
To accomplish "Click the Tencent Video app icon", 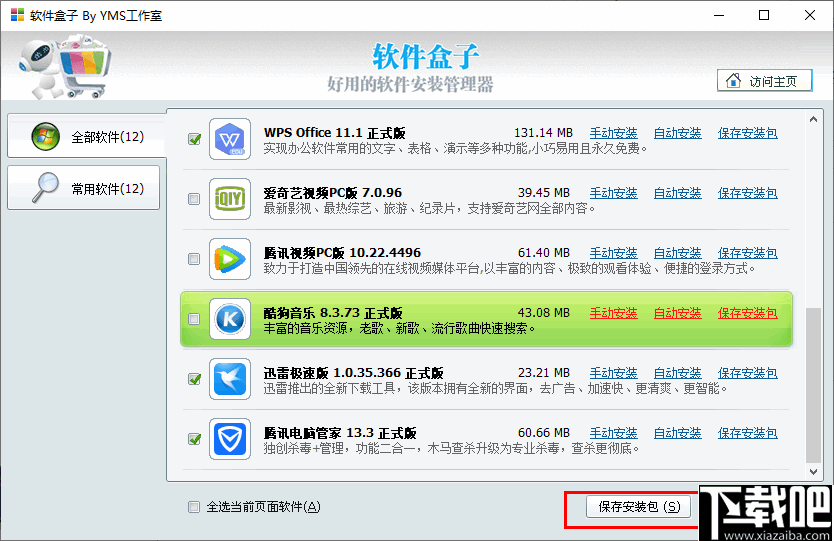I will point(230,259).
